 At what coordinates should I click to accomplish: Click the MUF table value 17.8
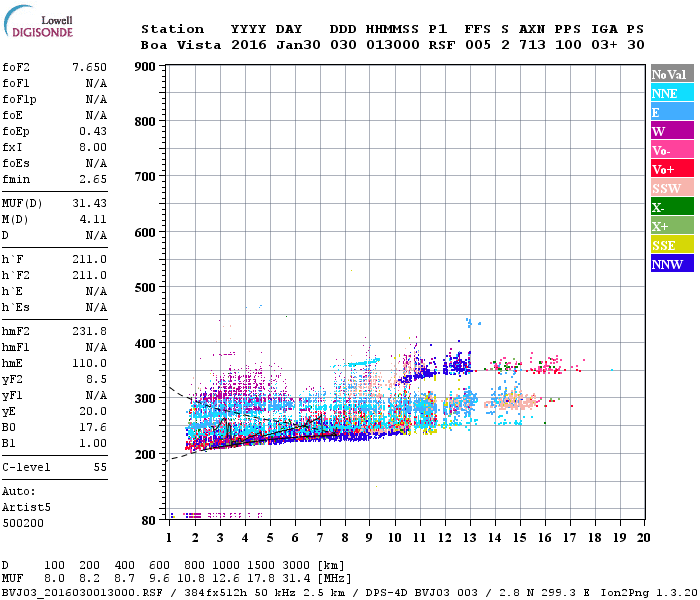pos(260,579)
